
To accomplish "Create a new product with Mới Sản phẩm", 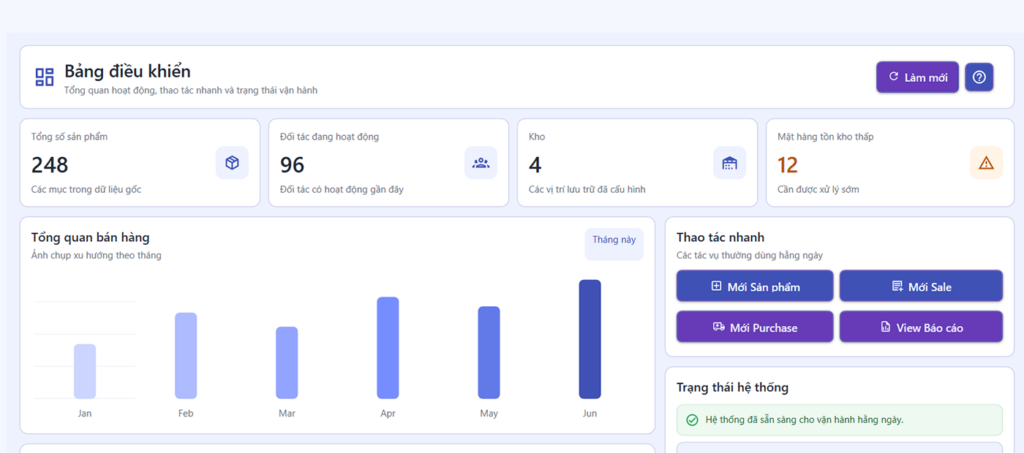I will coord(755,286).
